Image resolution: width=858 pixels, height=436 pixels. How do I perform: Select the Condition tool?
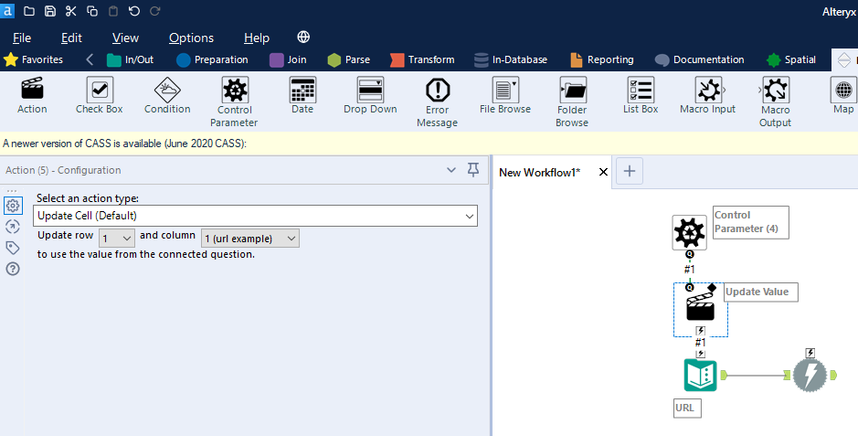click(x=167, y=95)
